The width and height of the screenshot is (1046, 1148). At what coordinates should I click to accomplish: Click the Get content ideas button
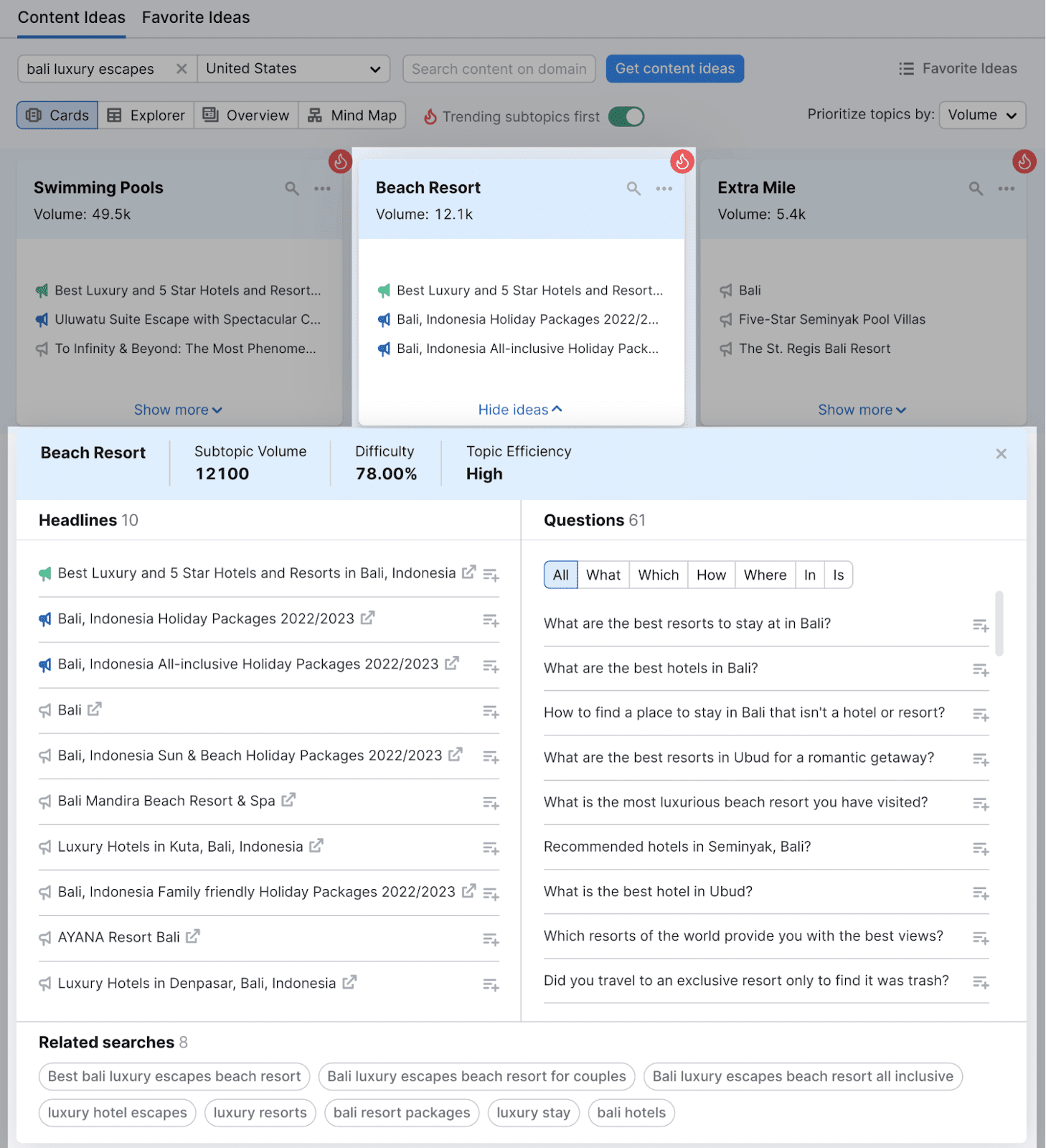pyautogui.click(x=674, y=69)
